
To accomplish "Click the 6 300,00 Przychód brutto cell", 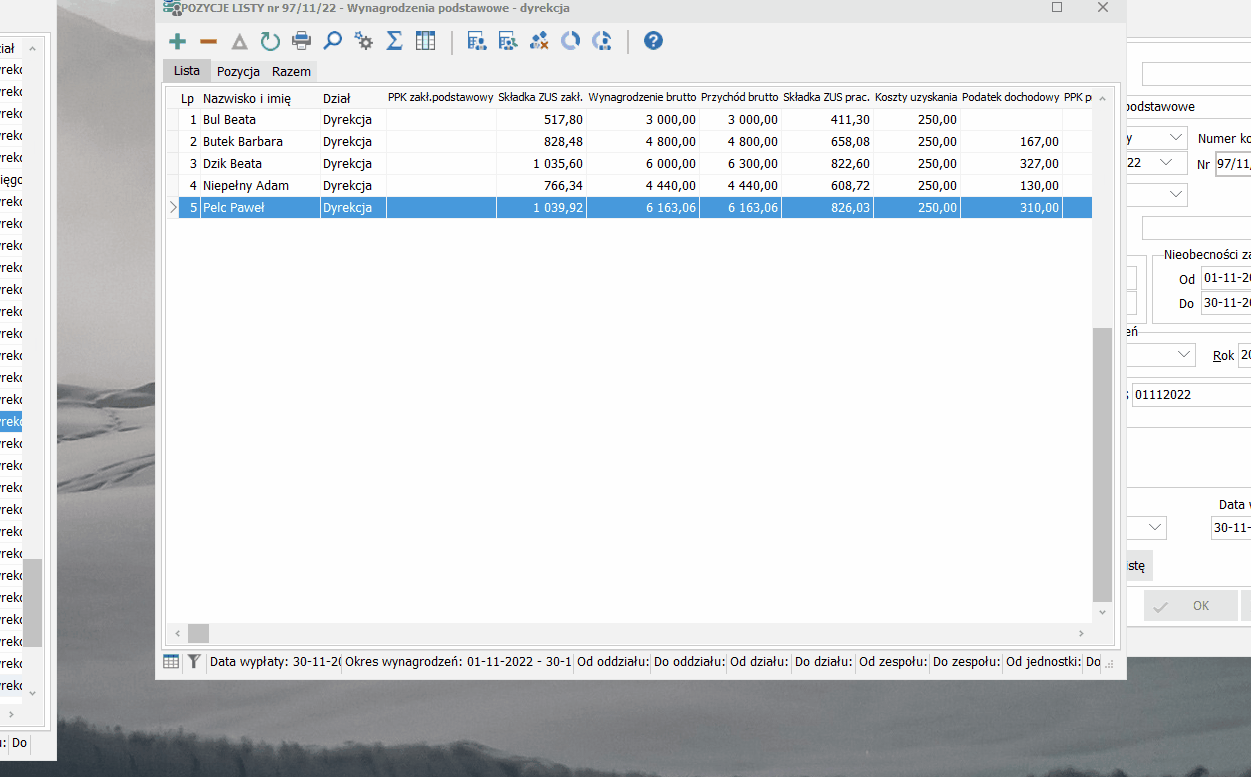I will pos(739,164).
